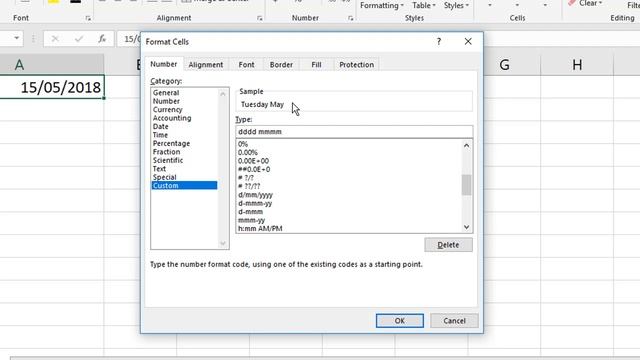Select d/mm/yyyy format code

pyautogui.click(x=255, y=195)
